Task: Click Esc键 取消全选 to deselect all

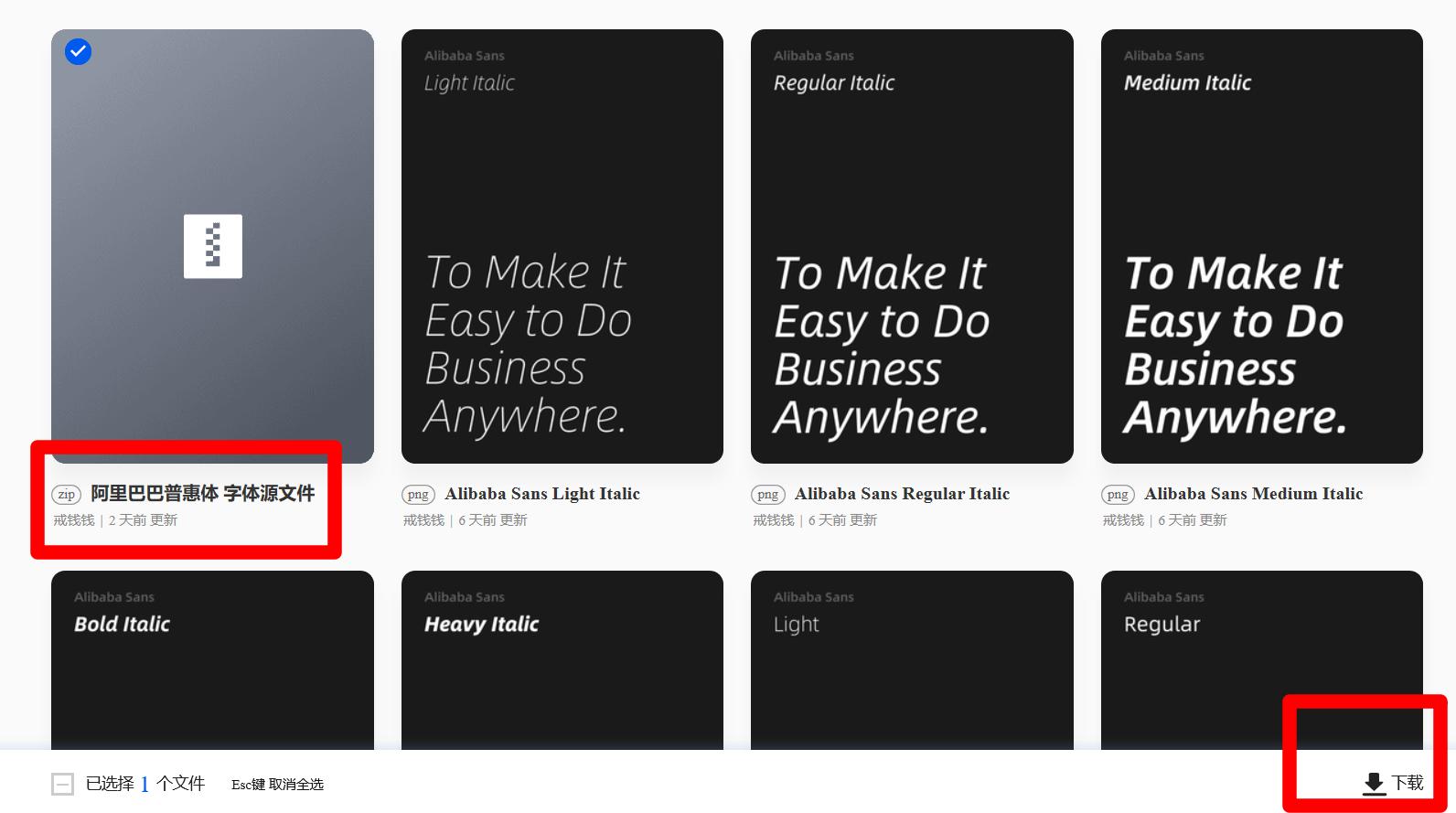Action: [x=277, y=785]
